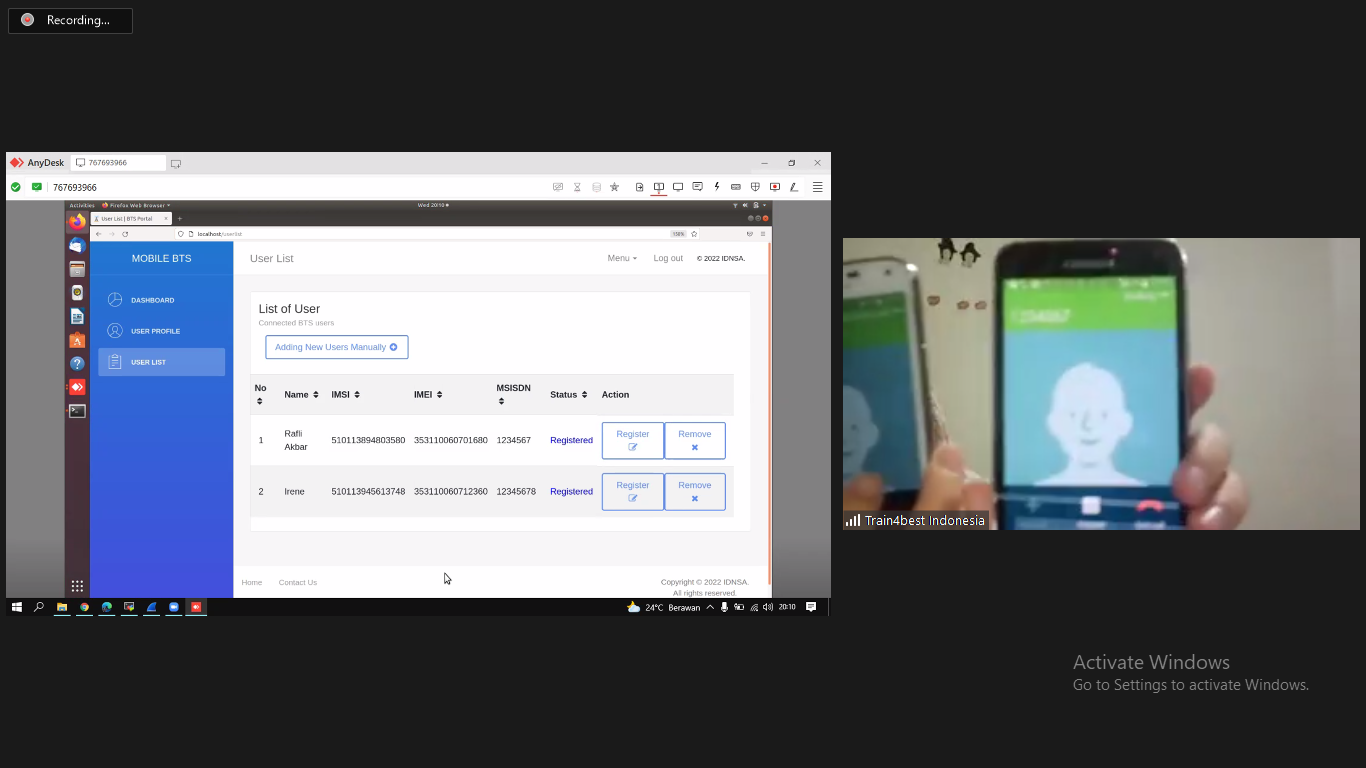The height and width of the screenshot is (768, 1366).
Task: Sort the user table by IMSI
Action: [345, 395]
